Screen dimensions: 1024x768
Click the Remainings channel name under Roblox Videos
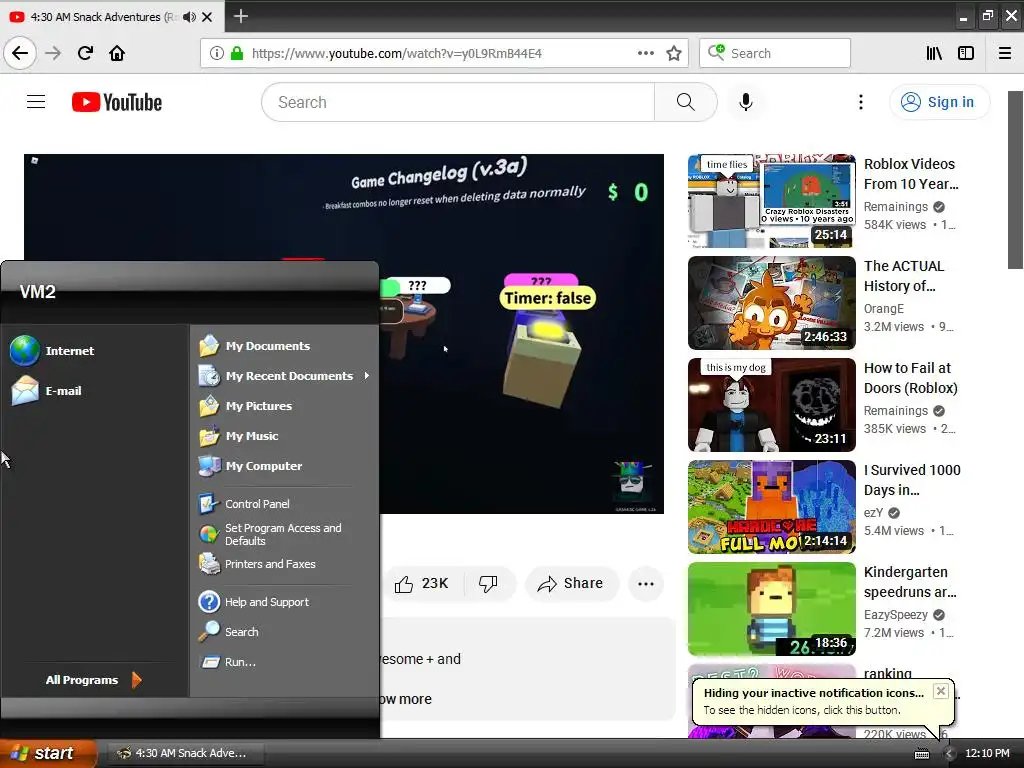[x=895, y=206]
